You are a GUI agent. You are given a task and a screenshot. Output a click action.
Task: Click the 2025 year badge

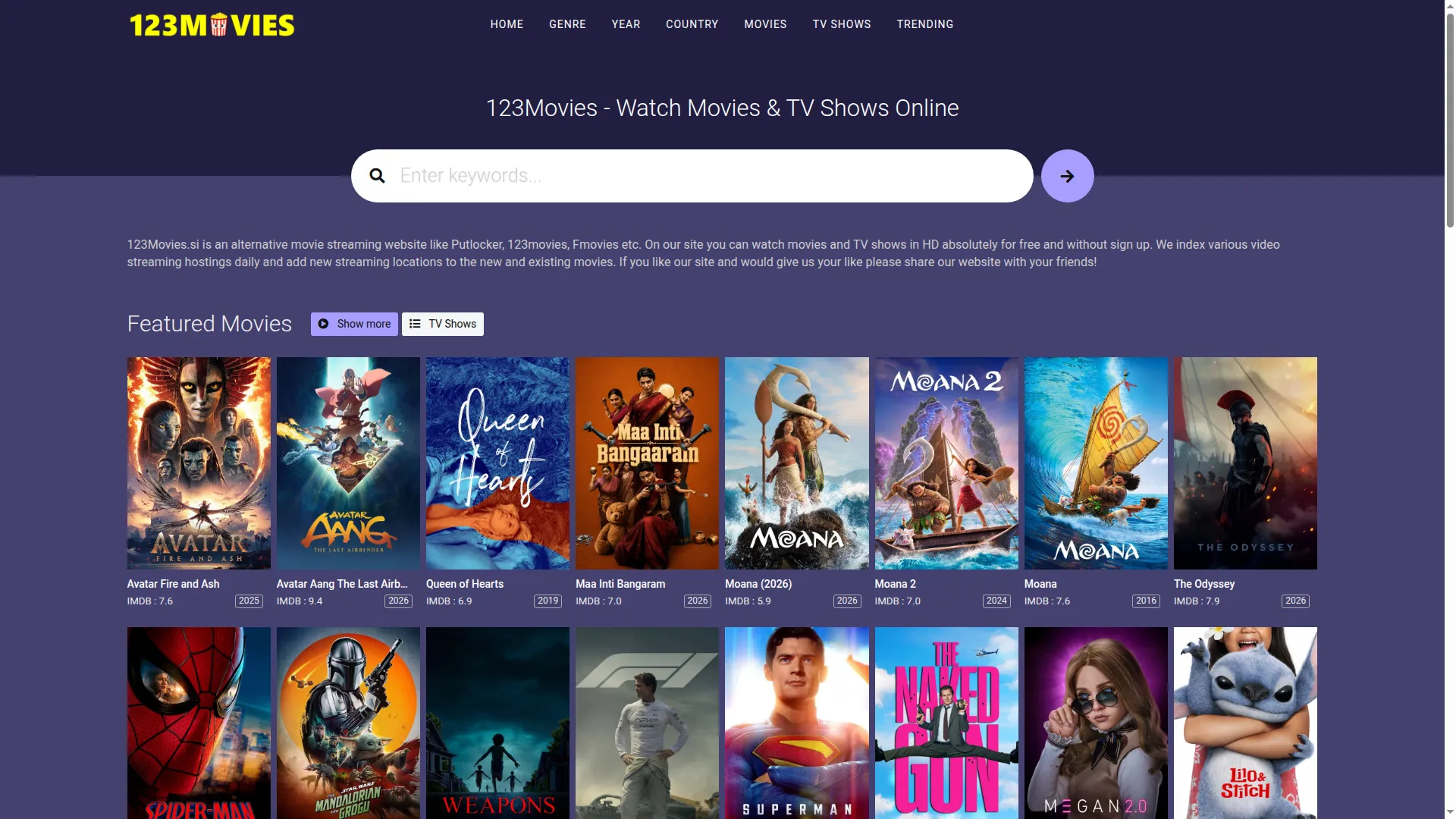[x=249, y=601]
